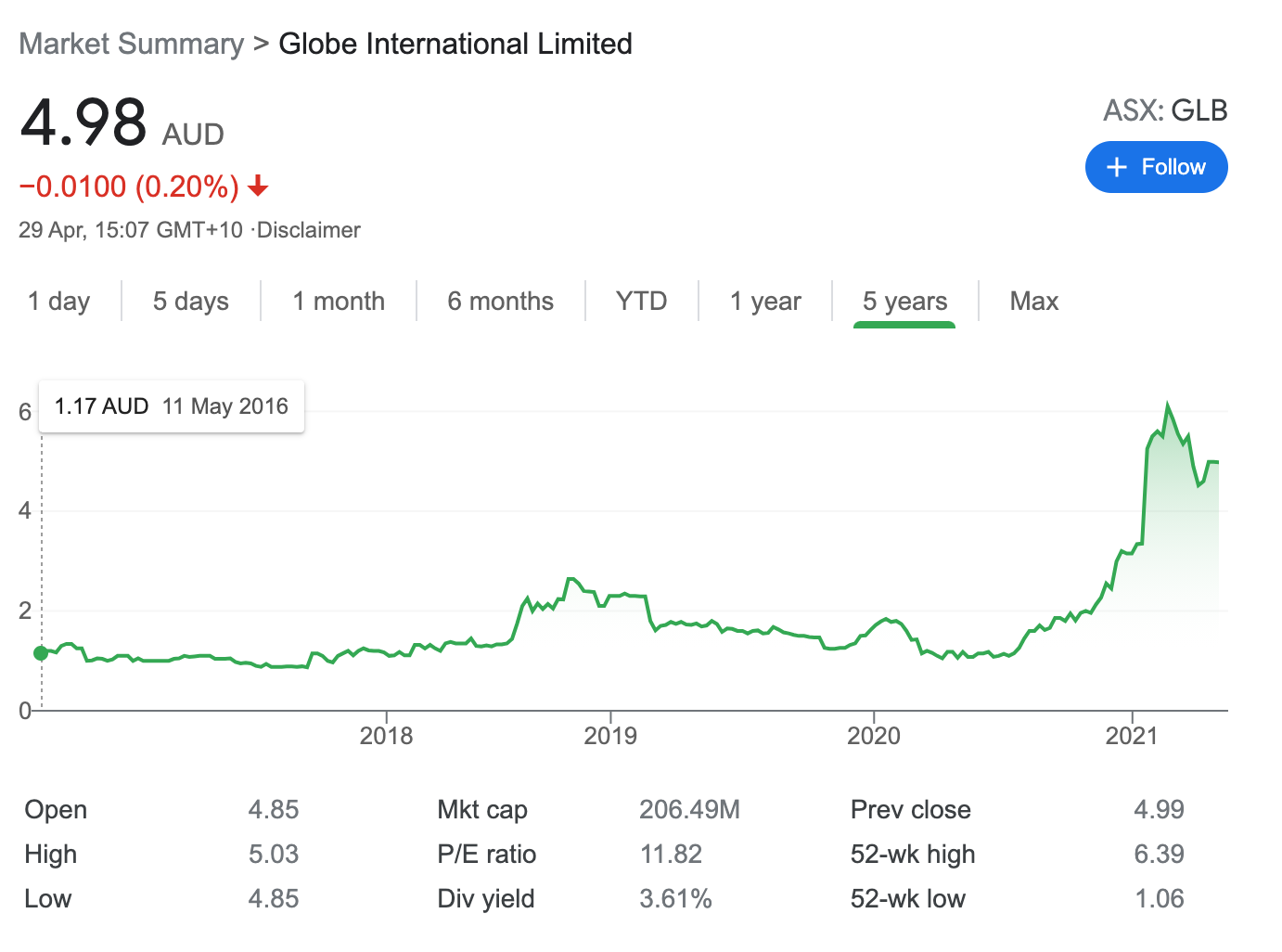Click the P/E ratio value 11.82
1282x952 pixels.
tap(672, 854)
